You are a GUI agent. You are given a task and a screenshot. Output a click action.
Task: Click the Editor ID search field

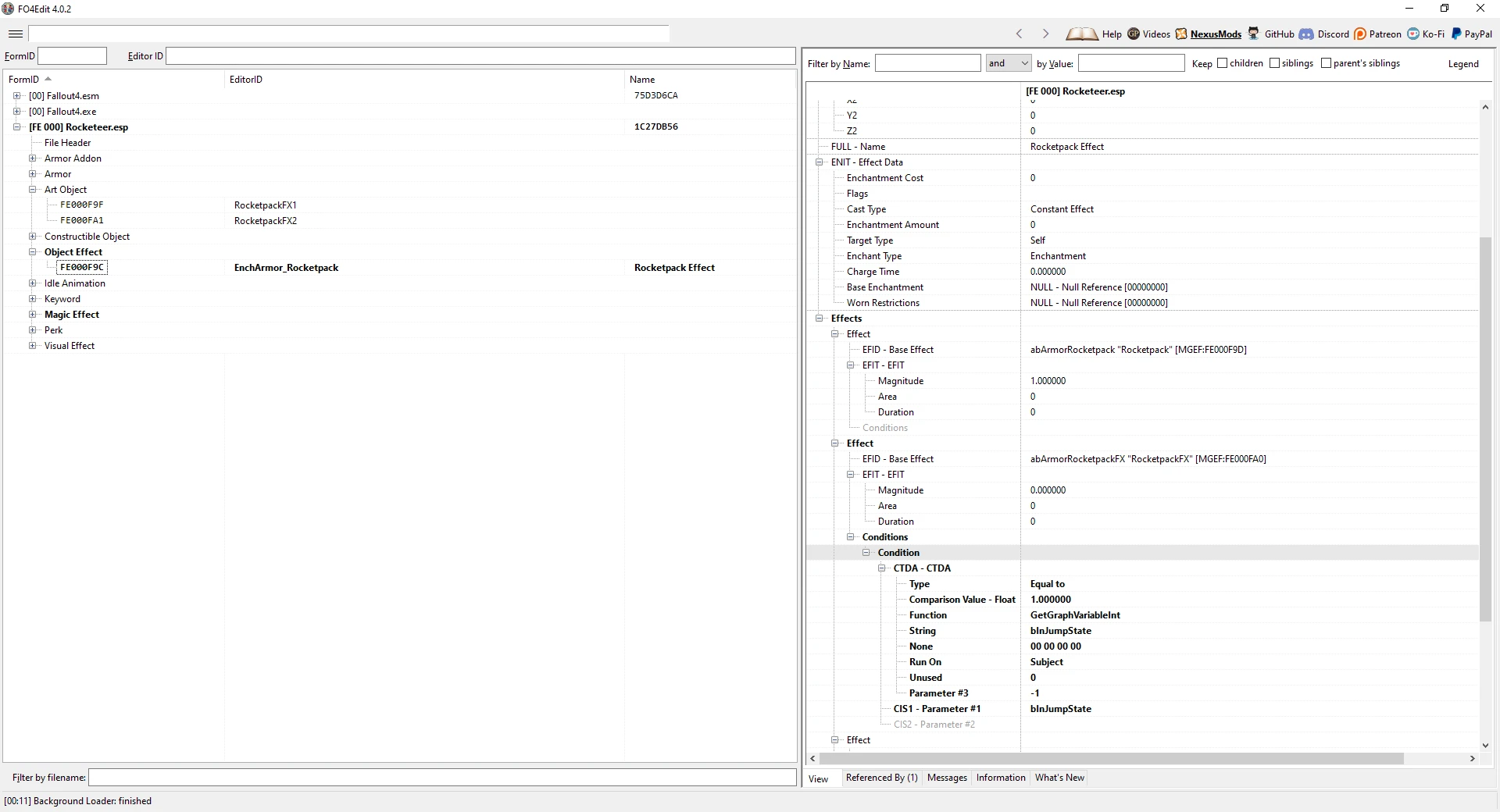(480, 56)
